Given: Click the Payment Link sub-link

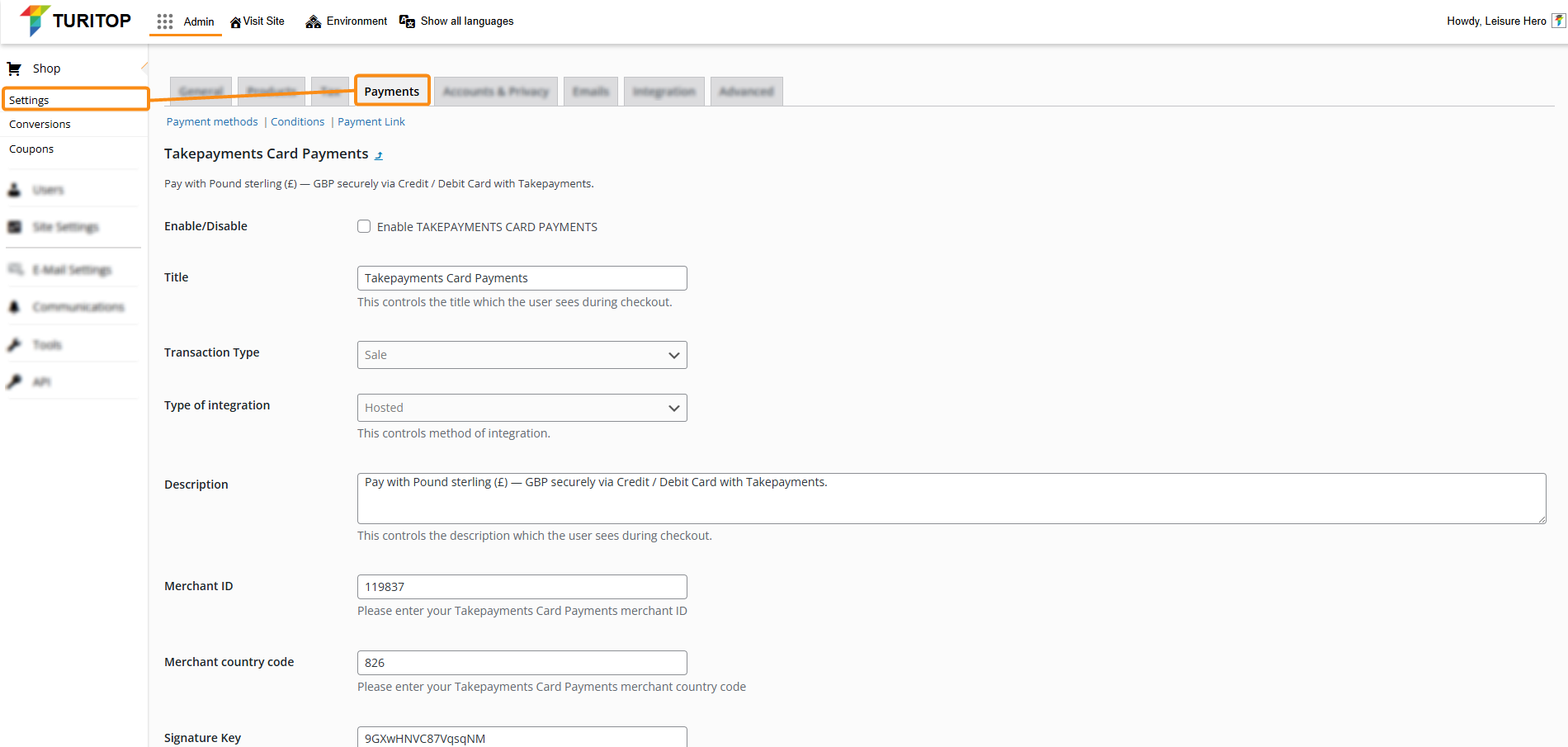Looking at the screenshot, I should (371, 122).
